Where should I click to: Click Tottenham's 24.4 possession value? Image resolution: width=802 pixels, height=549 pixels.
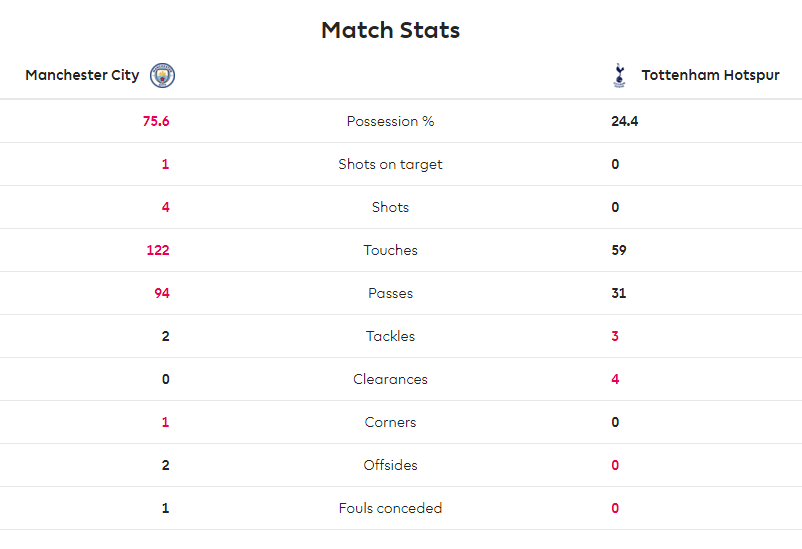tap(624, 121)
